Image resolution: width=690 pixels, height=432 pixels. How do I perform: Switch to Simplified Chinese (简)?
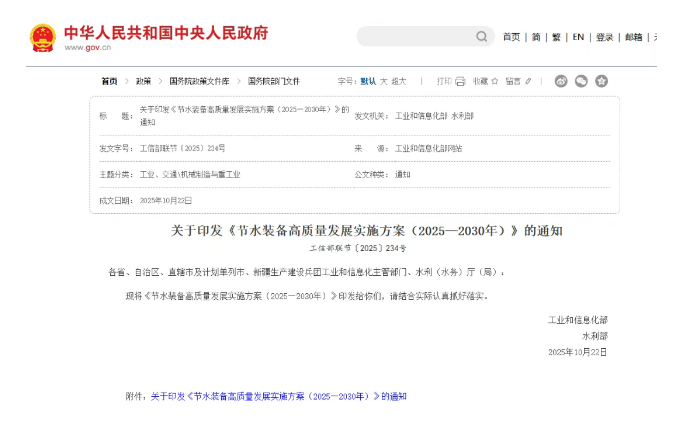pyautogui.click(x=536, y=37)
